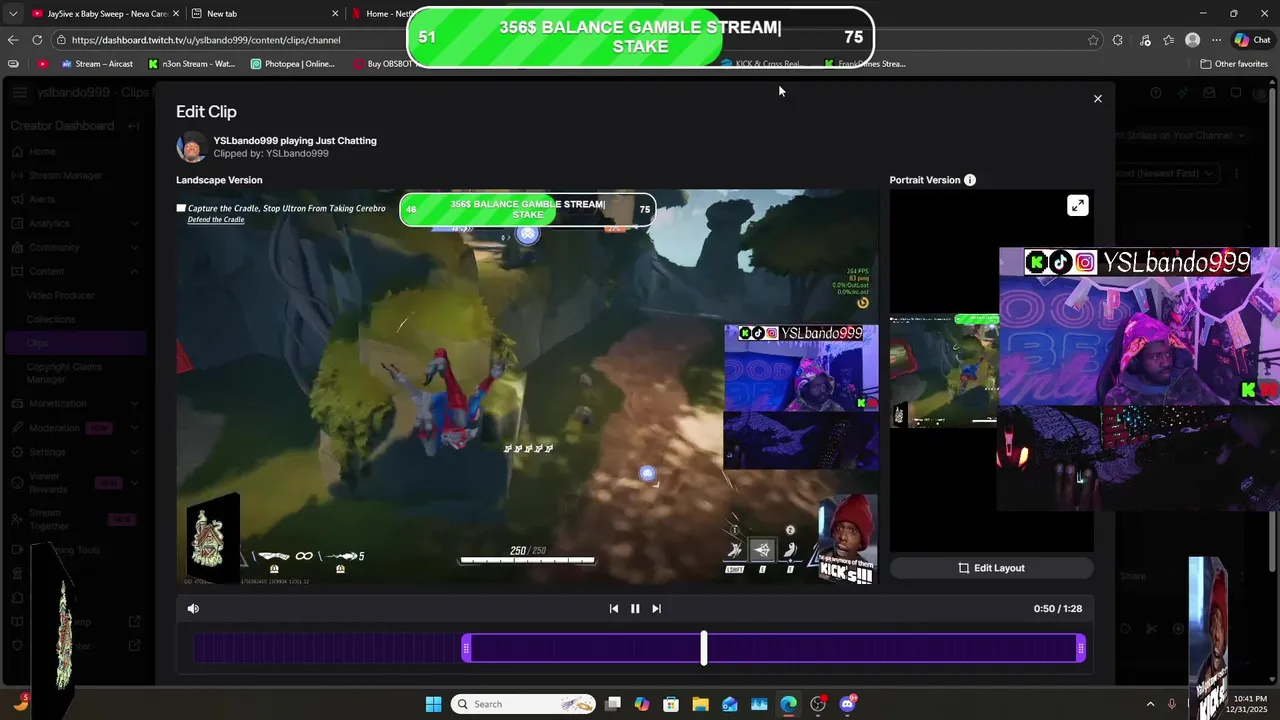Open the Portrait Version info tooltip icon

click(x=970, y=180)
